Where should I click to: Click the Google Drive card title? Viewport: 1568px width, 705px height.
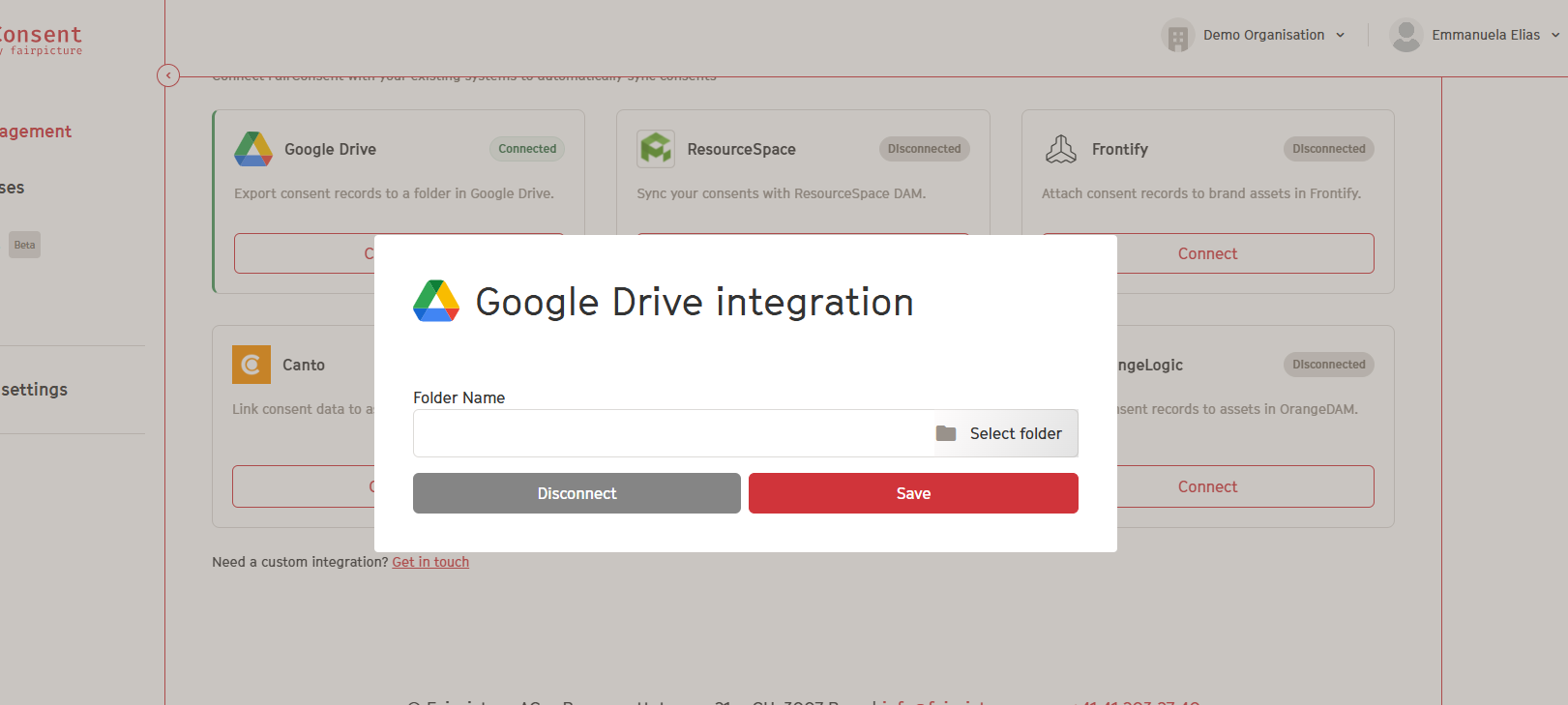point(330,149)
